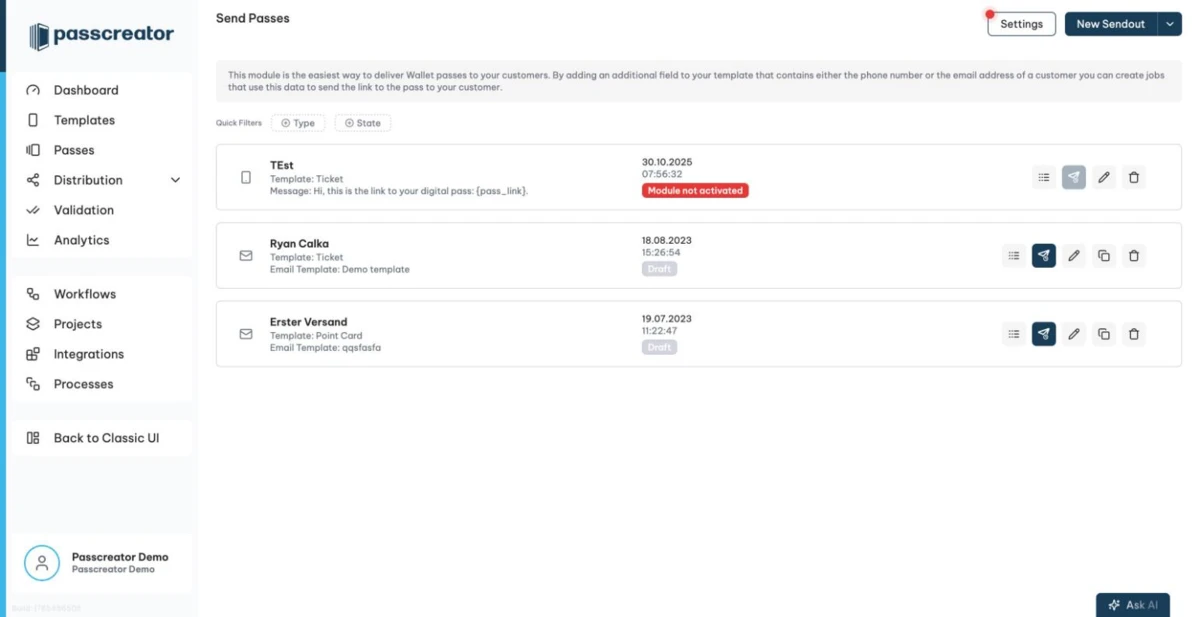This screenshot has height=617, width=1200.
Task: Edit the Erster Versand sendout
Action: [x=1074, y=334]
